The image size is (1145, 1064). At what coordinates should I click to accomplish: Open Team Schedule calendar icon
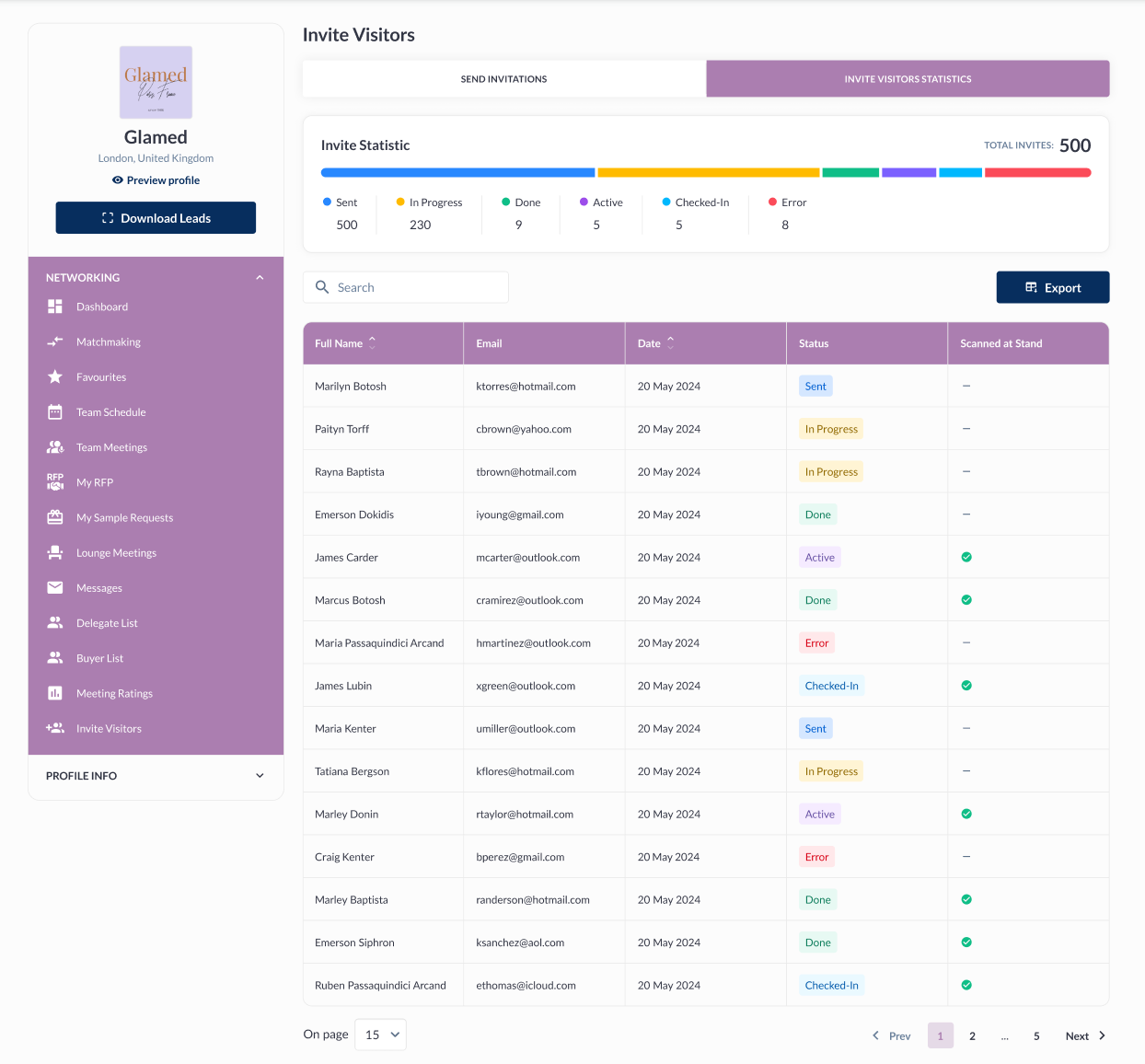coord(55,412)
